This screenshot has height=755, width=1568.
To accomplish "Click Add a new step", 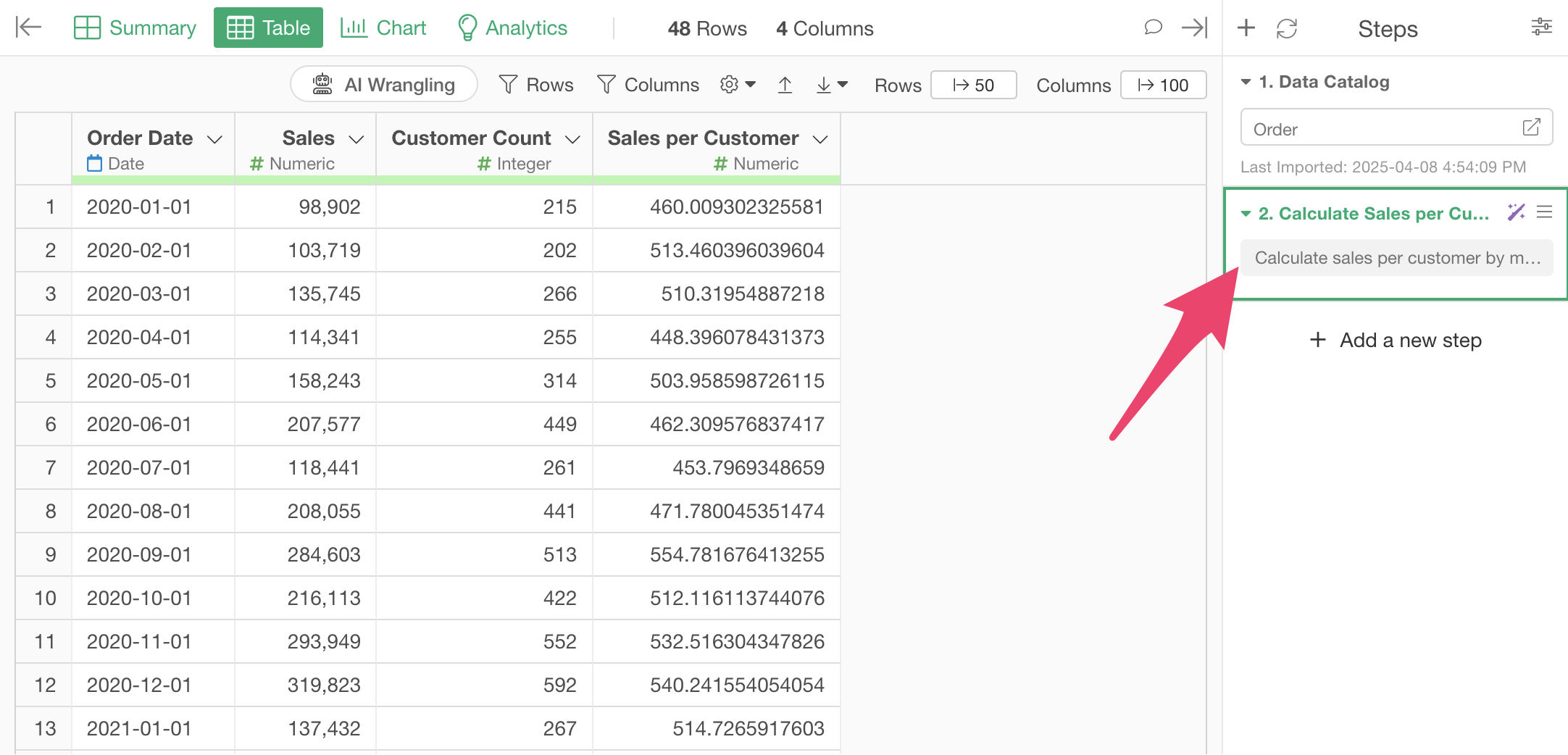I will pos(1396,340).
